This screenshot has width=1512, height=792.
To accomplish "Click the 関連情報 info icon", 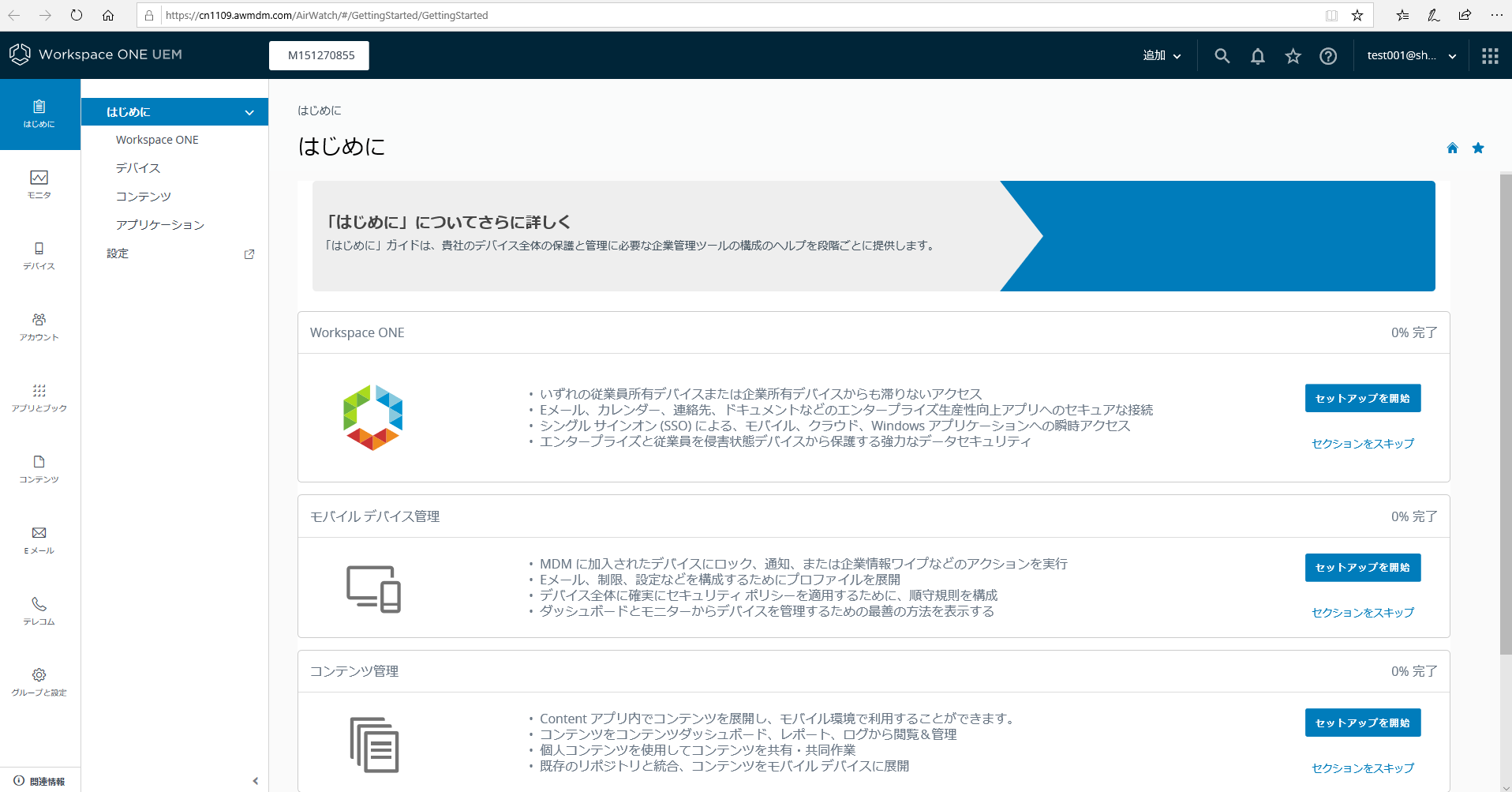I will pyautogui.click(x=19, y=780).
